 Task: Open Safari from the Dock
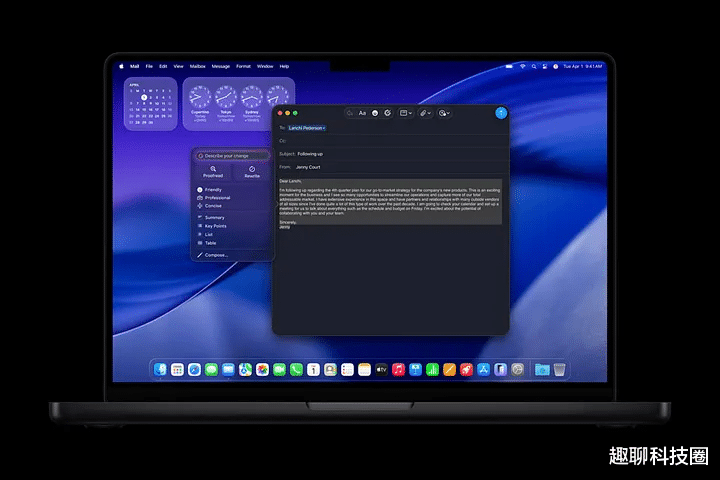tap(194, 369)
